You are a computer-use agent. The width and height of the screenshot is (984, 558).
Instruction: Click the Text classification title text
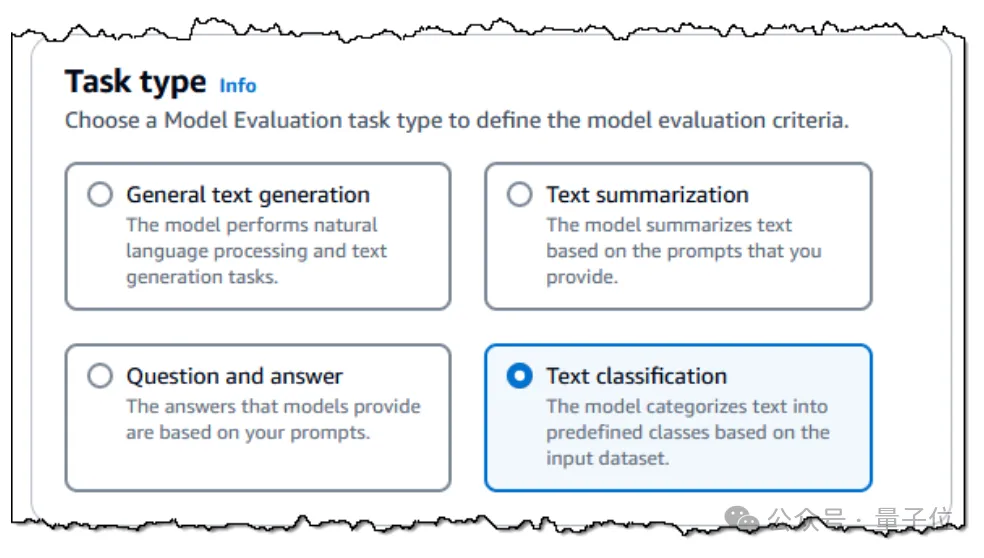tap(636, 376)
